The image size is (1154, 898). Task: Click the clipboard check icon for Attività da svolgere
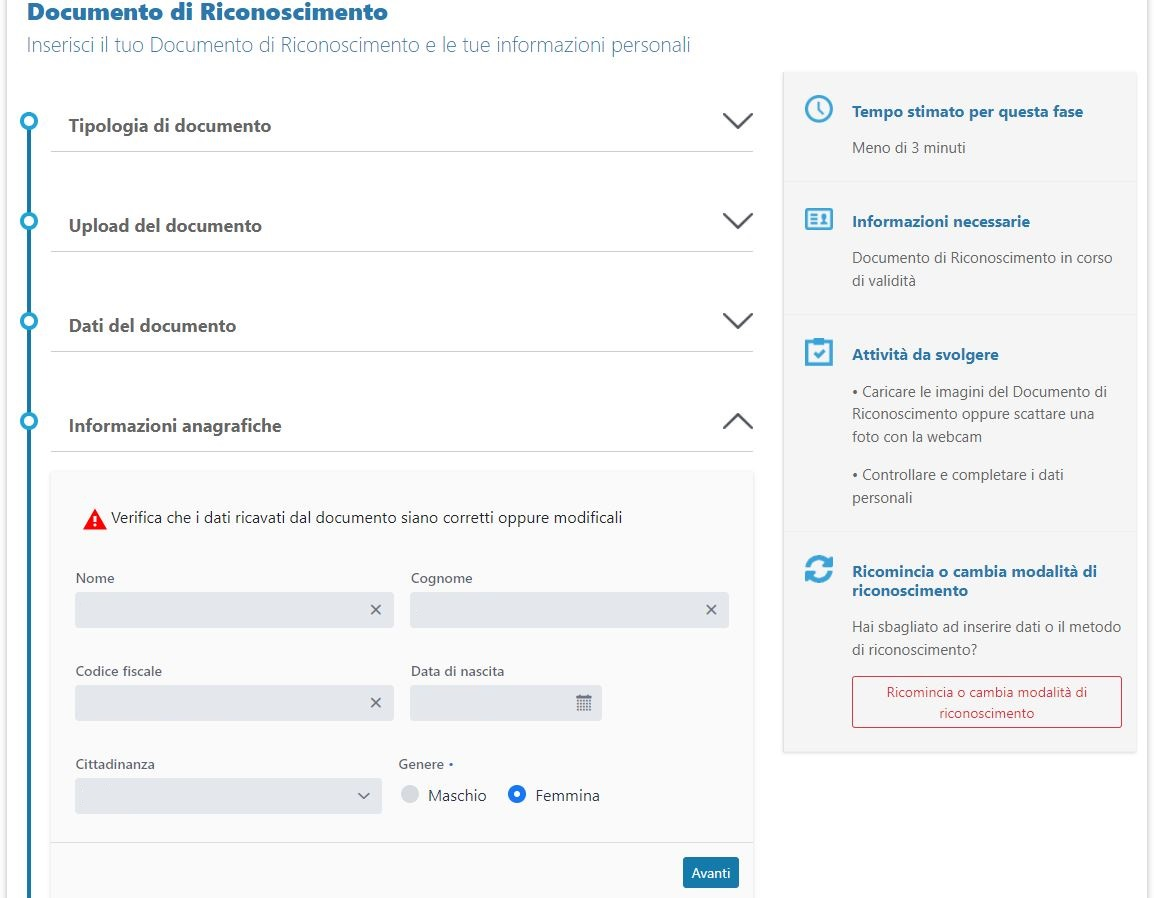[819, 352]
